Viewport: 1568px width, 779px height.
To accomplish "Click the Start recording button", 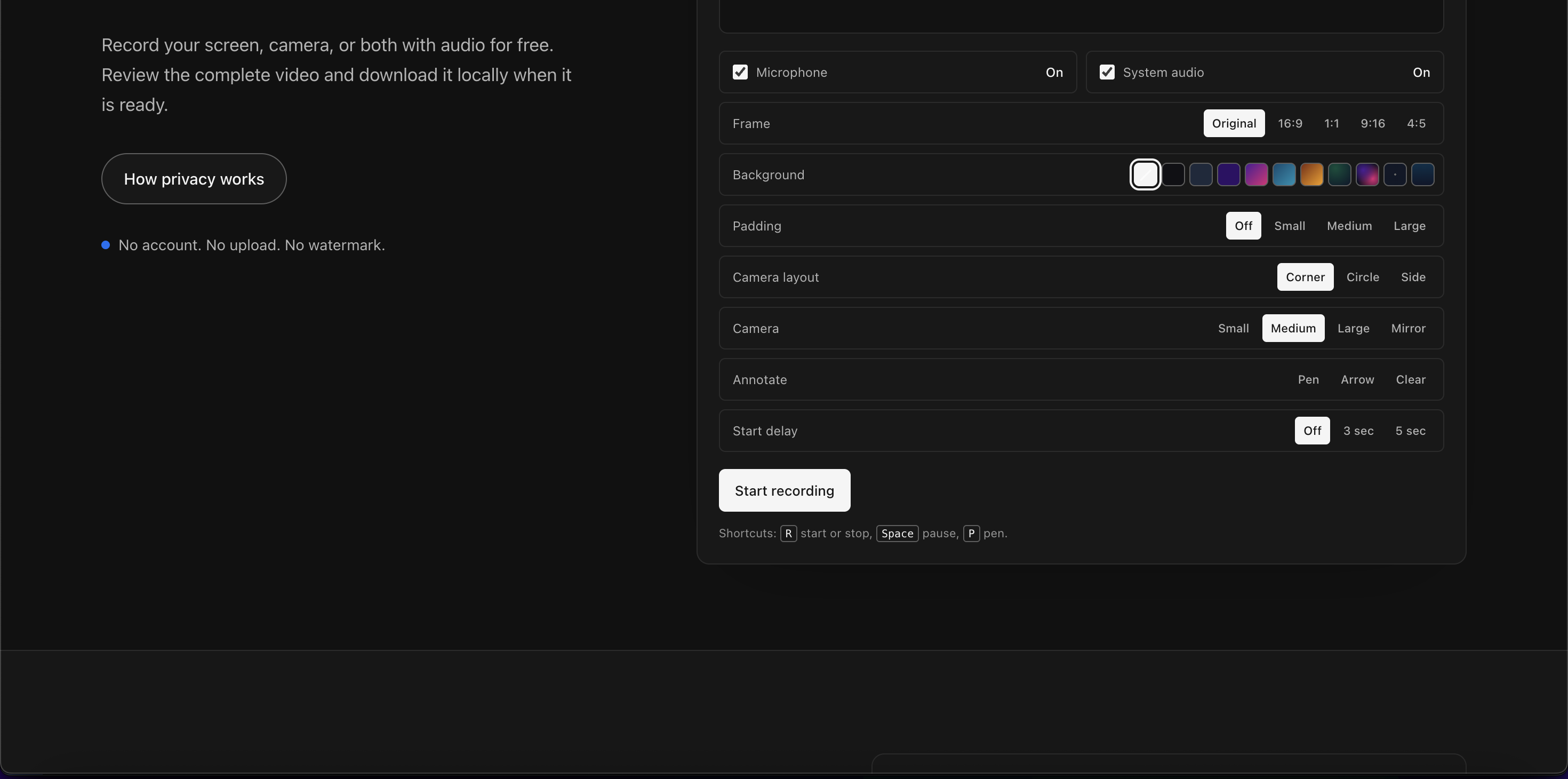I will [784, 490].
